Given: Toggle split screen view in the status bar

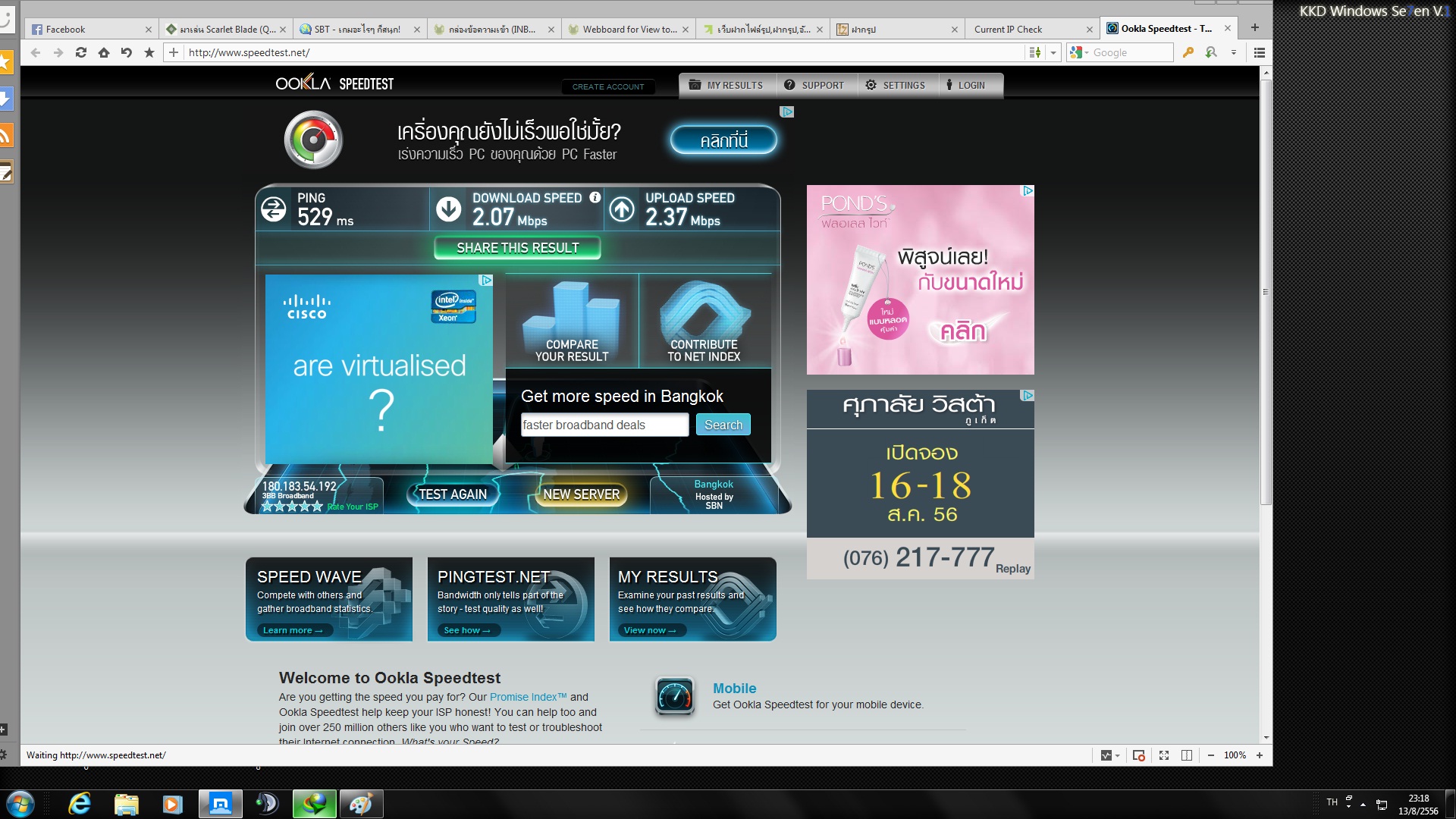Looking at the screenshot, I should 1187,755.
